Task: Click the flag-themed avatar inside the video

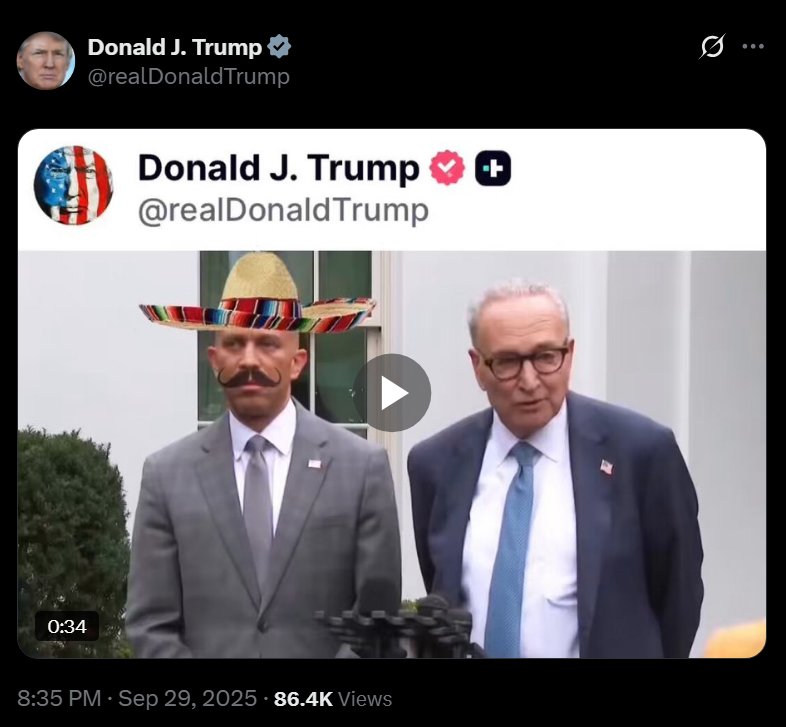Action: click(x=73, y=185)
